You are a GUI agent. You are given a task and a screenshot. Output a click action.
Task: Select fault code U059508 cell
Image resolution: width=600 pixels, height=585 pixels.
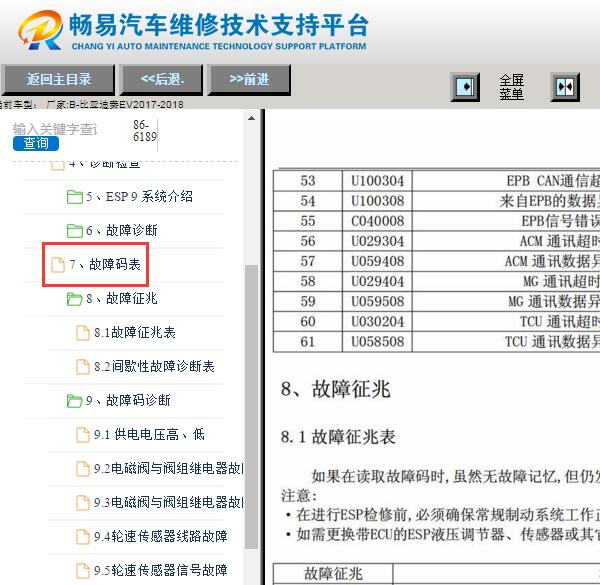377,301
